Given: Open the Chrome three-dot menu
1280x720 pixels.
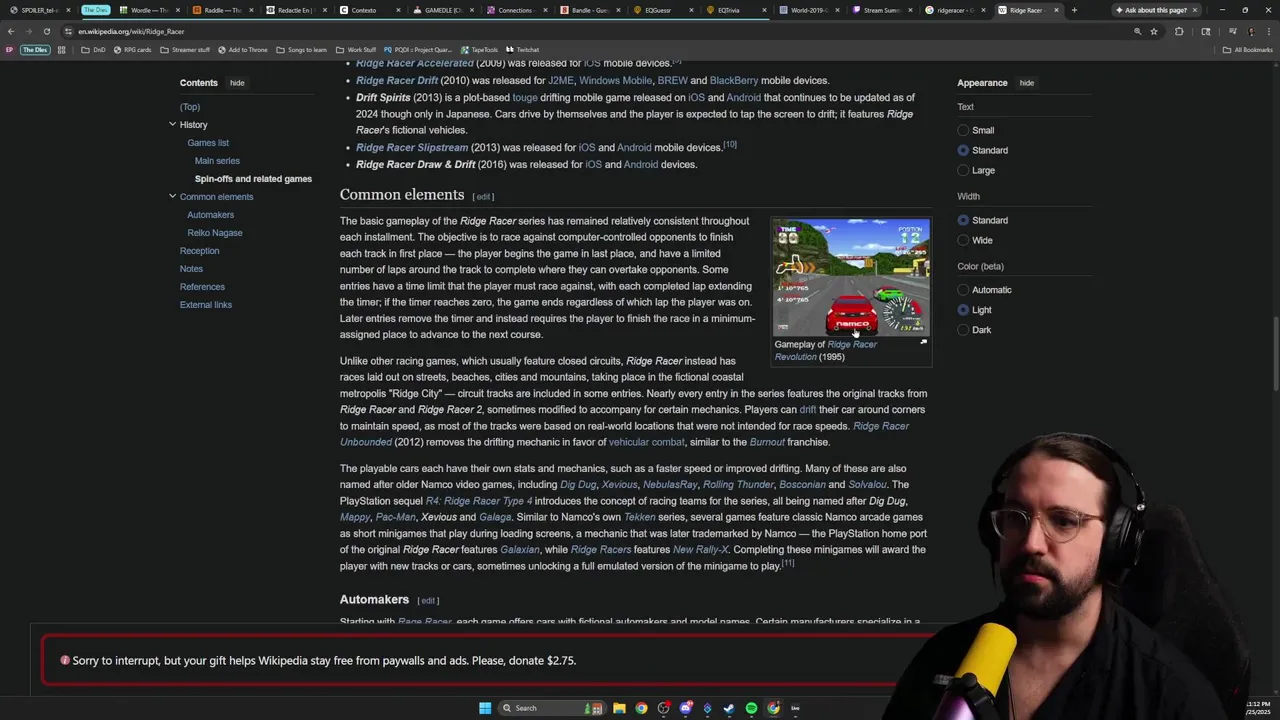Looking at the screenshot, I should click(x=1268, y=31).
